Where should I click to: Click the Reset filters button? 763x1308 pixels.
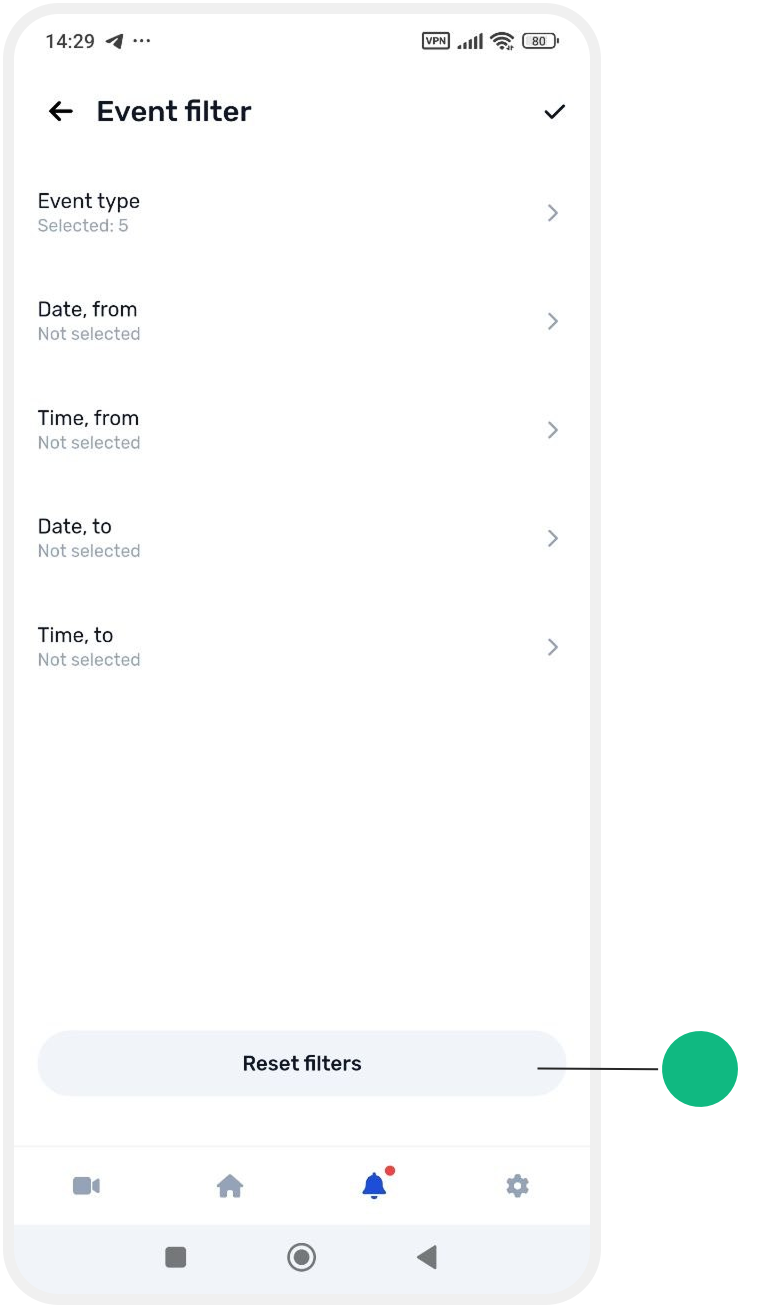tap(302, 1063)
